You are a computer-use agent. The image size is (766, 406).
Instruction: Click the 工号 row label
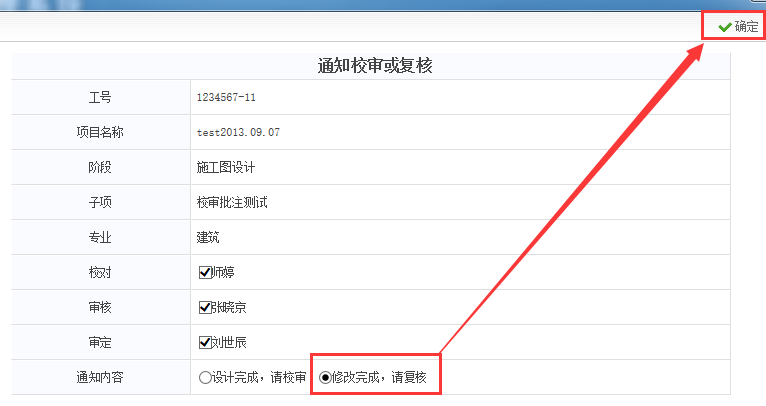coord(100,98)
